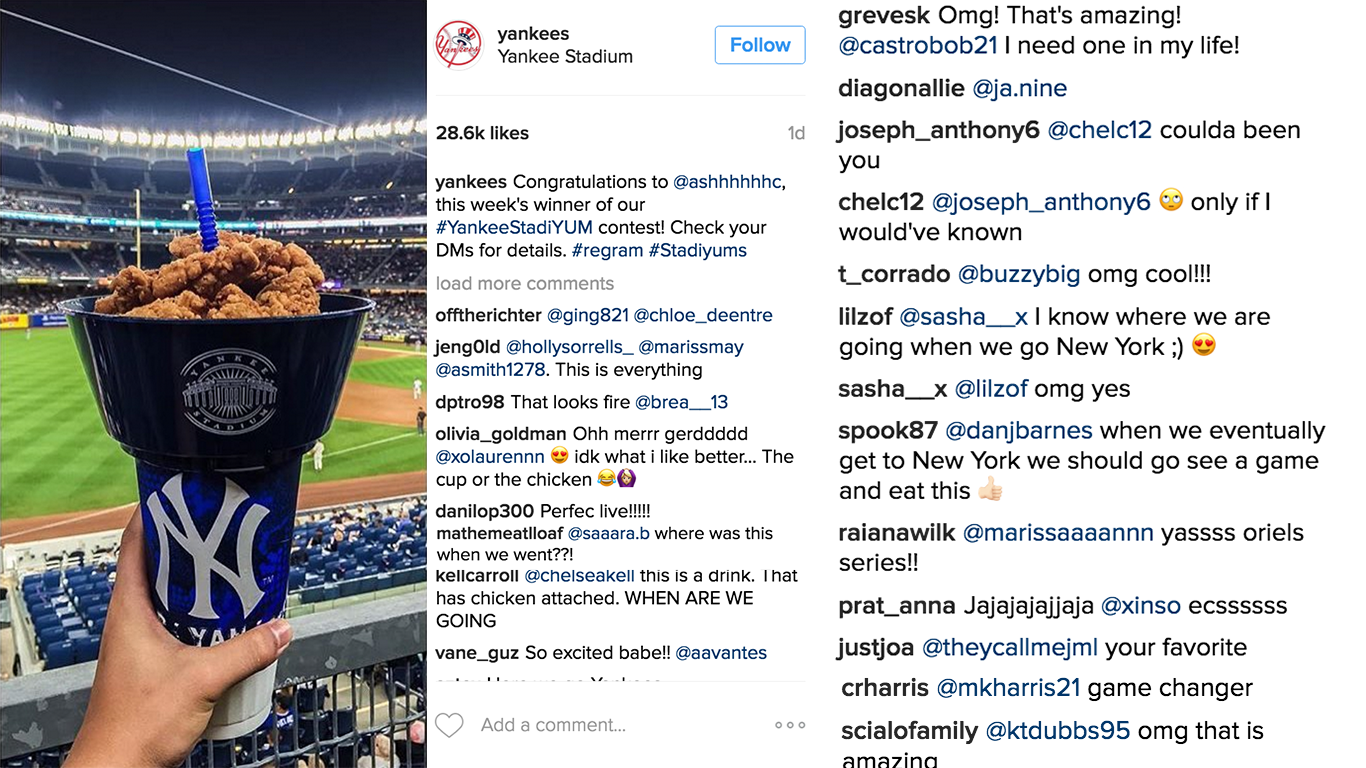Open olivia_goldman's profile from her comment
The width and height of the screenshot is (1366, 768).
pyautogui.click(x=500, y=434)
